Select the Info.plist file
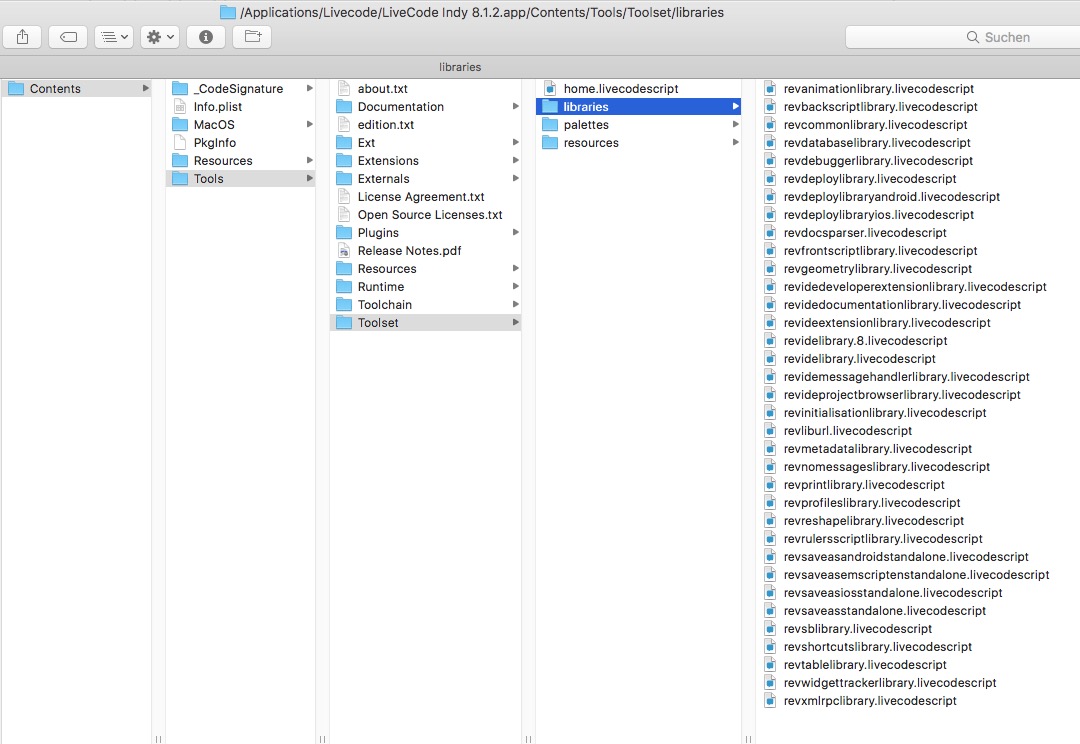The height and width of the screenshot is (744, 1080). click(x=217, y=107)
